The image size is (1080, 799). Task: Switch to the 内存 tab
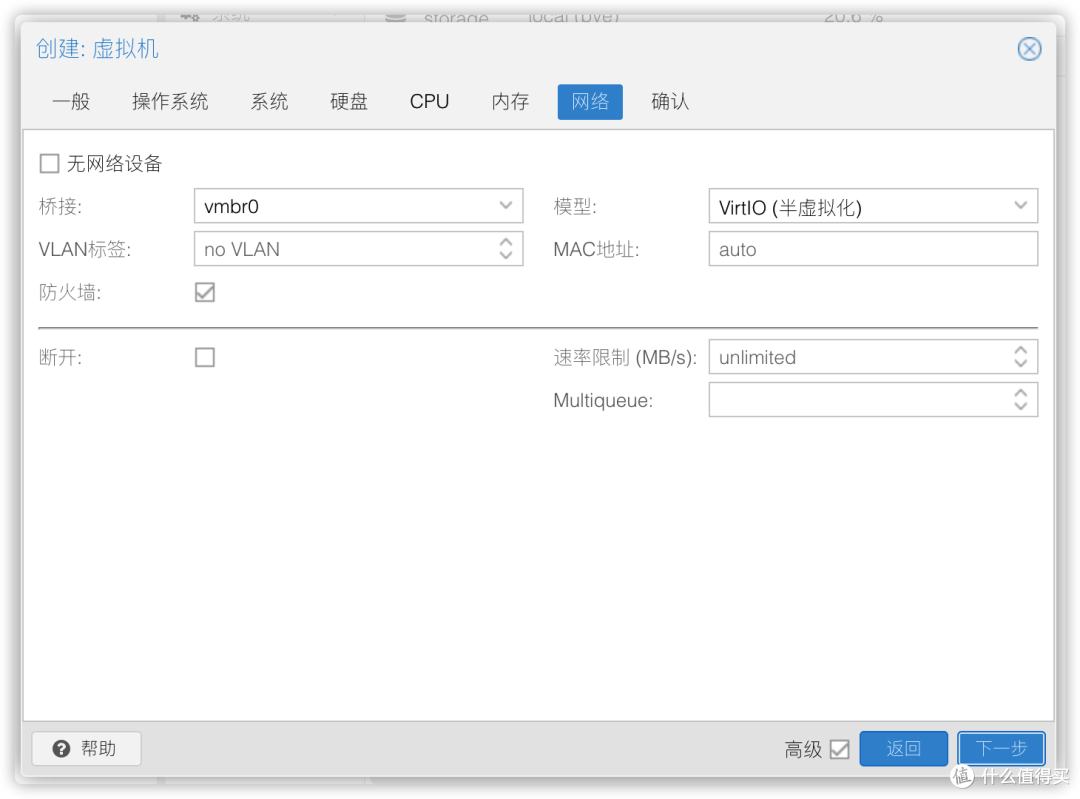tap(510, 101)
